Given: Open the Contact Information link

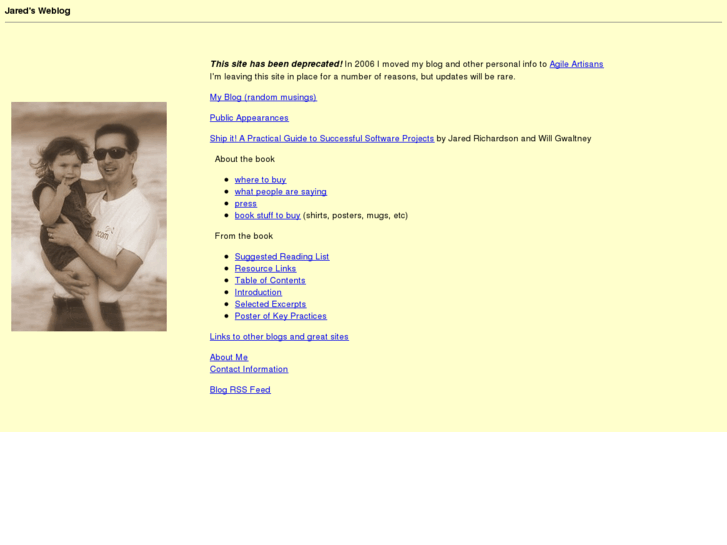Looking at the screenshot, I should coord(249,369).
